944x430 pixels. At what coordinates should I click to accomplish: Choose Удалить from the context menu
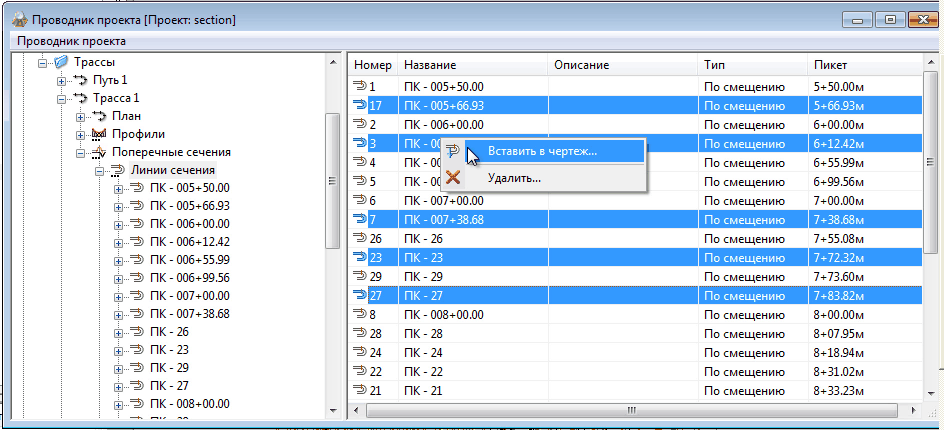point(514,178)
